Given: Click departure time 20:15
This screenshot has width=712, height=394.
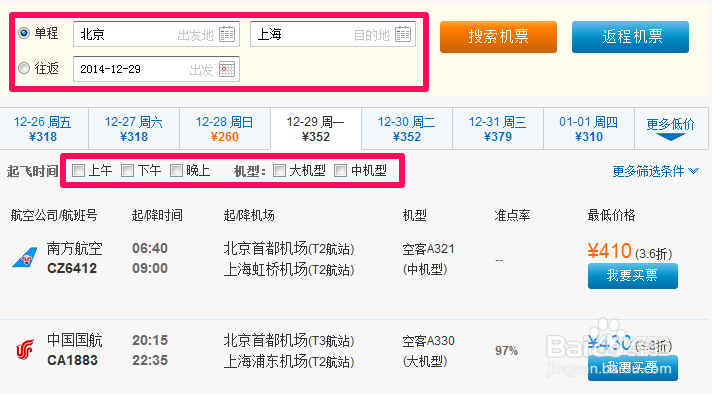Looking at the screenshot, I should pos(150,340).
